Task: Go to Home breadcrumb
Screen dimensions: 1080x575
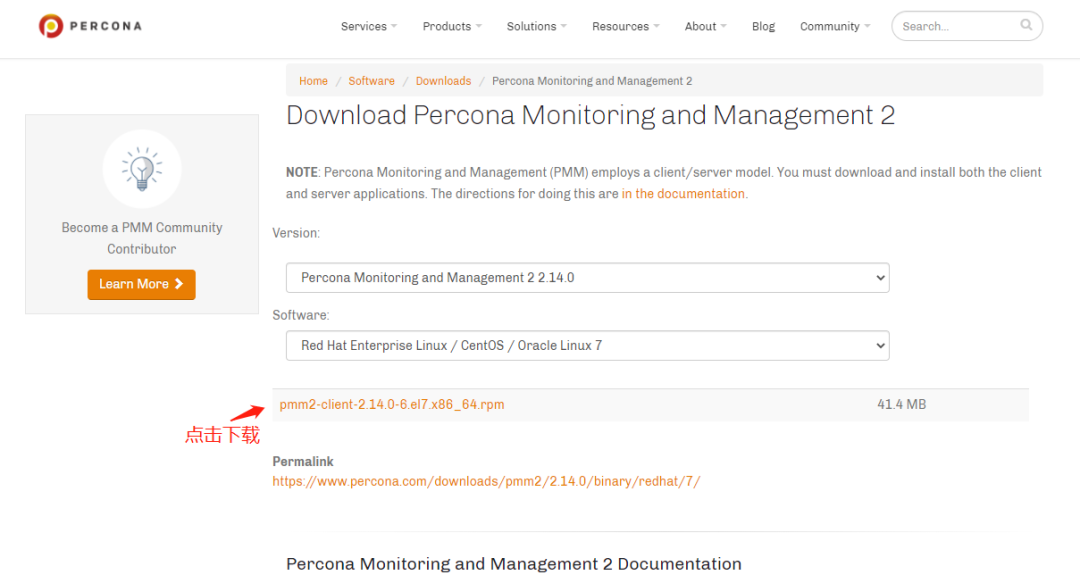Action: pos(313,81)
